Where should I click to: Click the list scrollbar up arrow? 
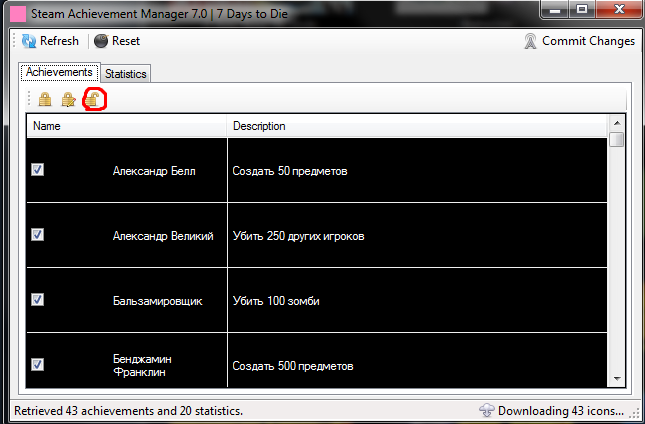tap(617, 123)
